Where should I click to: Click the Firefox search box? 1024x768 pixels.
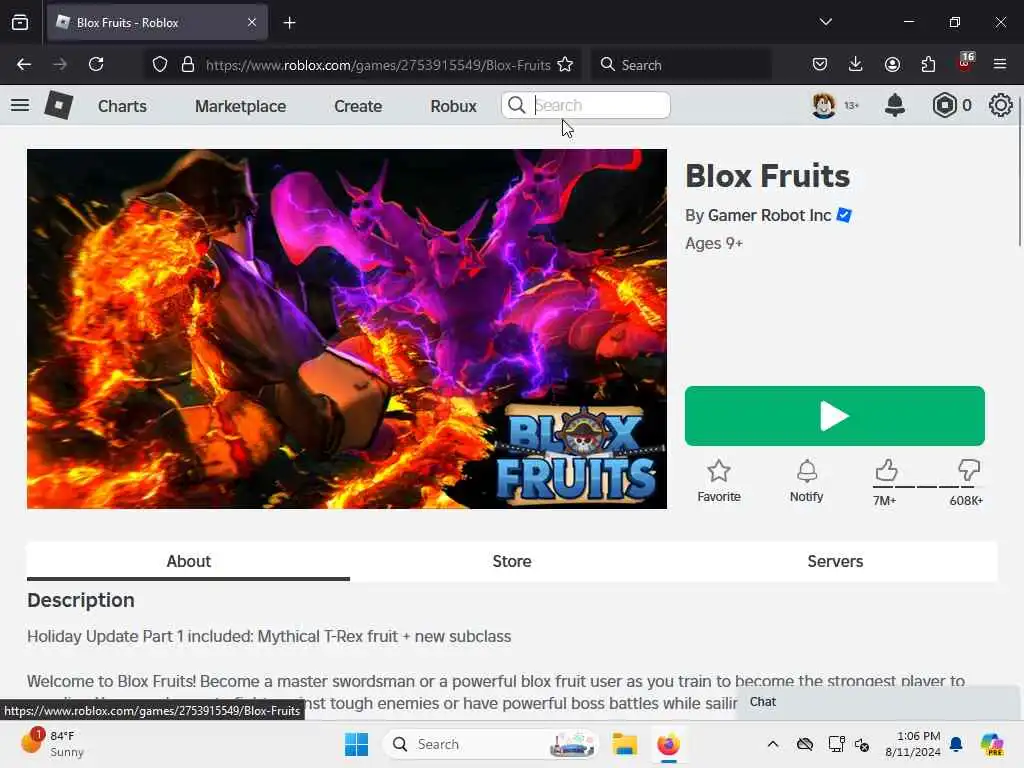click(681, 65)
